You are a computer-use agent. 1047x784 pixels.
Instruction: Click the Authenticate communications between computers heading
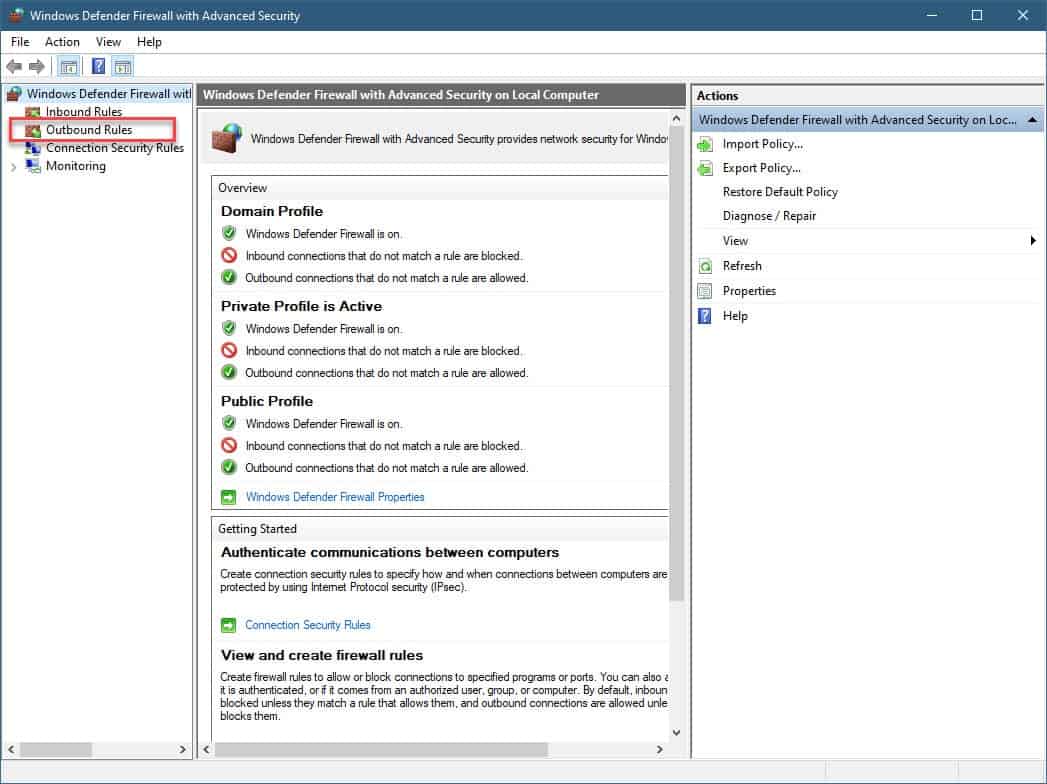(x=390, y=553)
